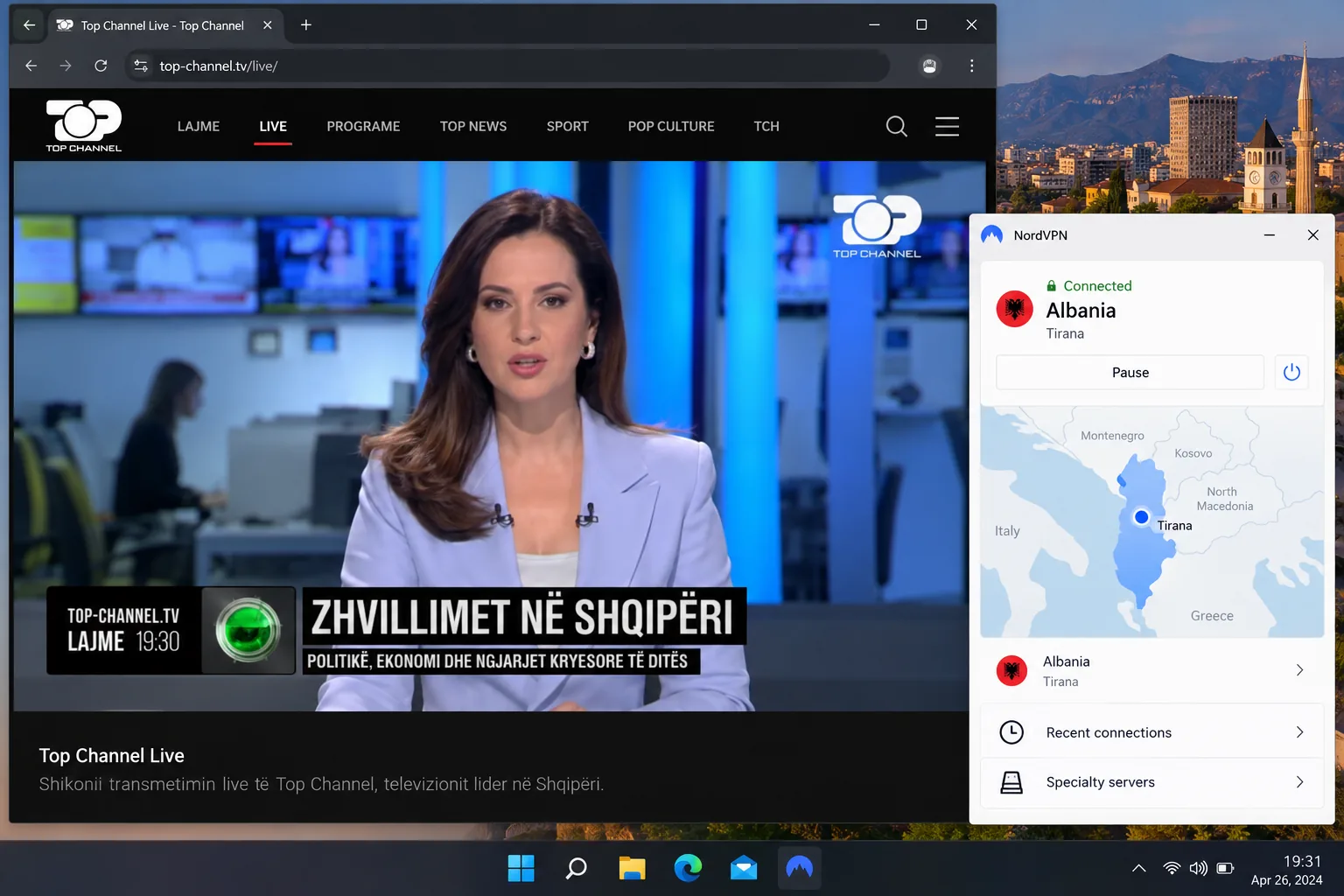The width and height of the screenshot is (1344, 896).
Task: Open the volume tray icon
Action: pyautogui.click(x=1198, y=868)
